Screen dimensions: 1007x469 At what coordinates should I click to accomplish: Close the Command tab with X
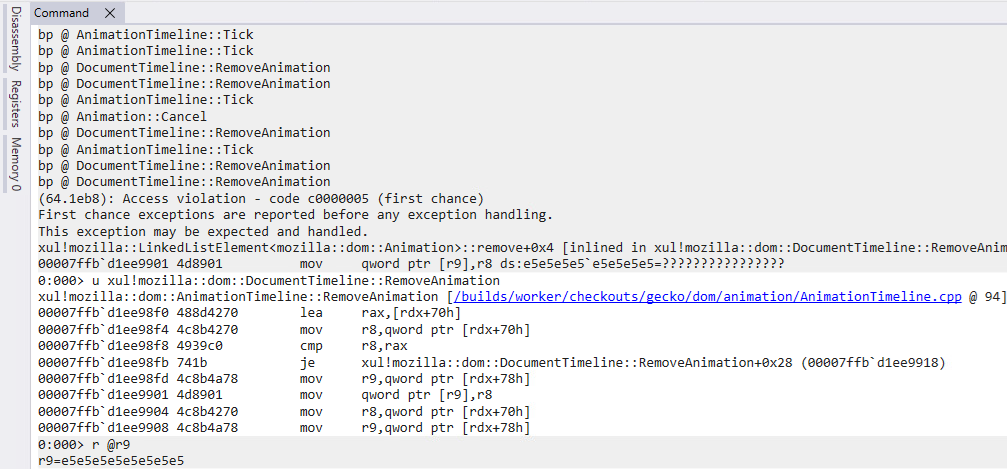click(x=110, y=13)
